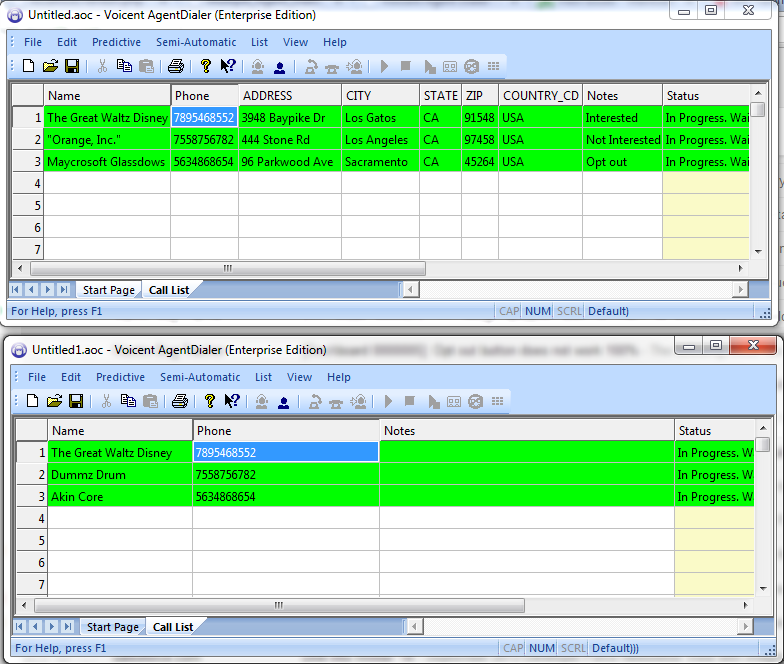Click Paste icon in Untitled.aoc window

146,66
